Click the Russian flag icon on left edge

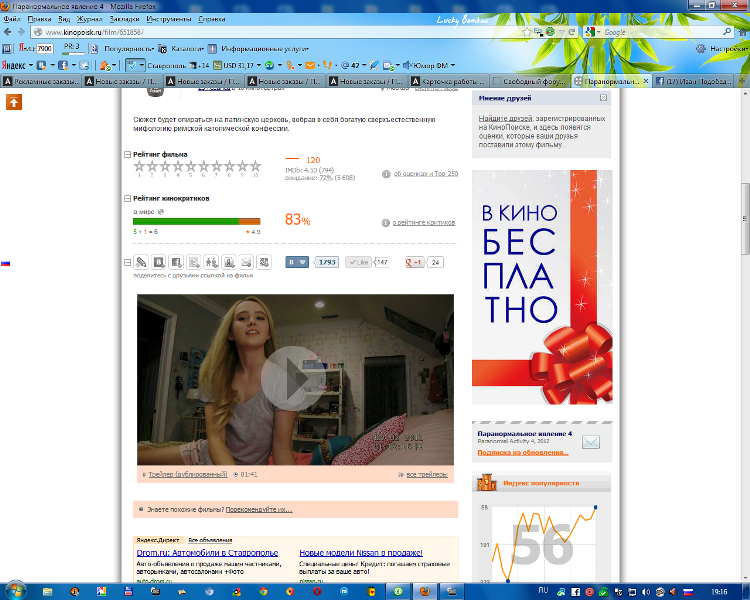[x=5, y=263]
